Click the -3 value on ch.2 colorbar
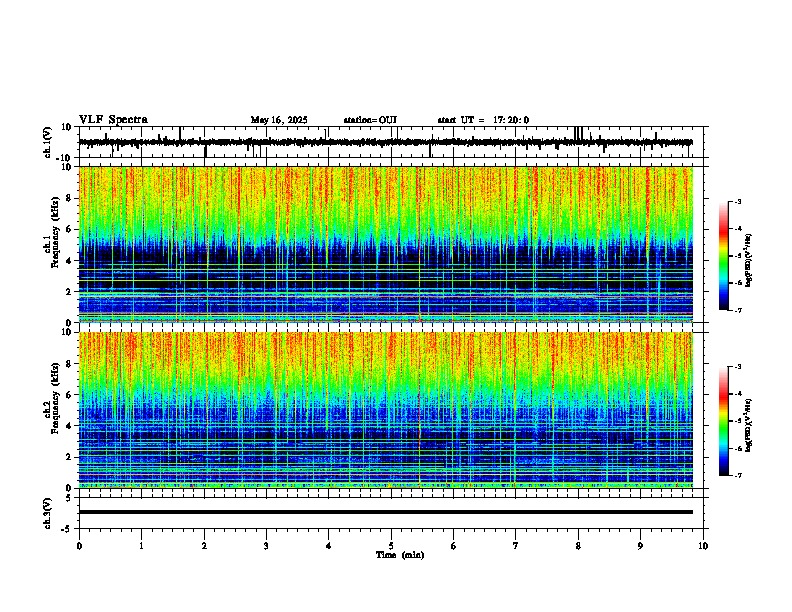 [737, 367]
